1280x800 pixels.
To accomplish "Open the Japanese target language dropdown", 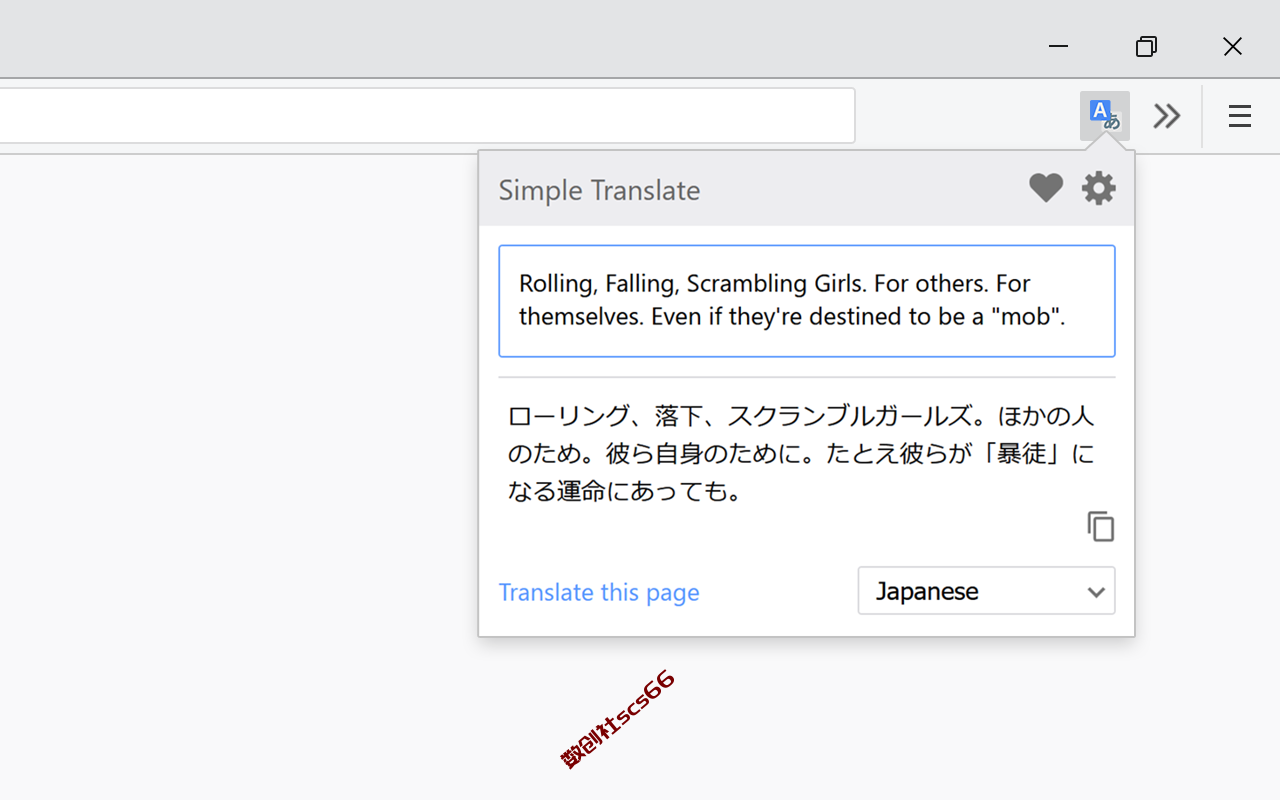I will coord(986,591).
